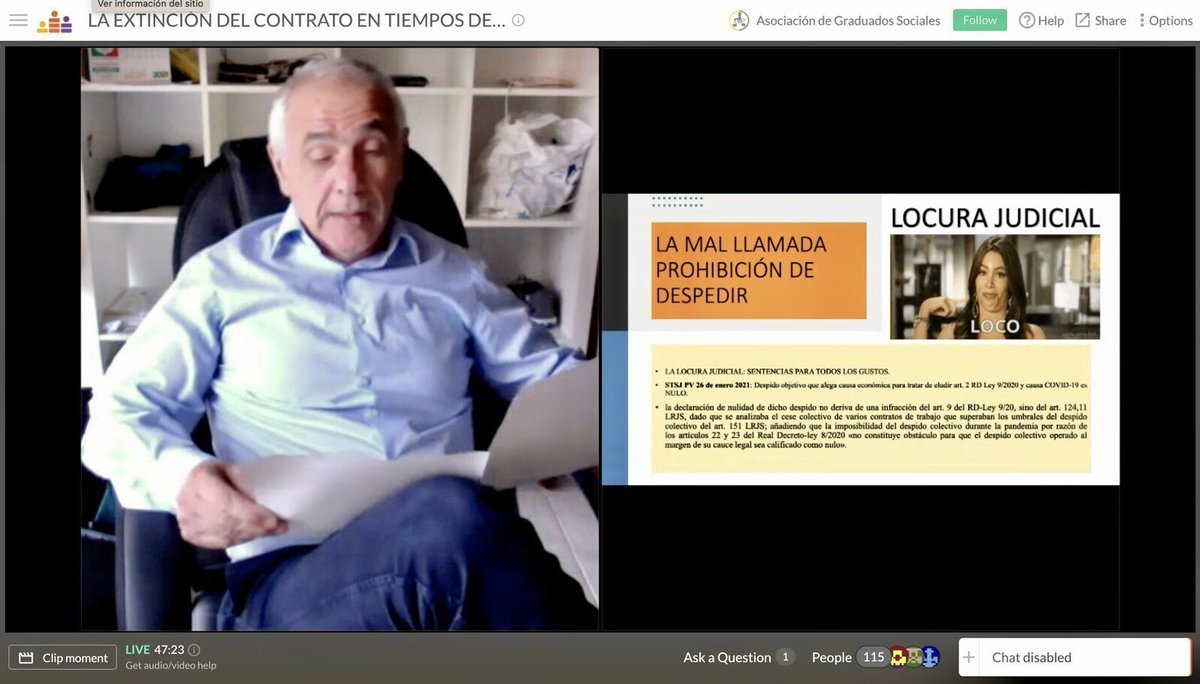This screenshot has width=1200, height=684.
Task: Click the clip film icon
Action: pyautogui.click(x=26, y=657)
